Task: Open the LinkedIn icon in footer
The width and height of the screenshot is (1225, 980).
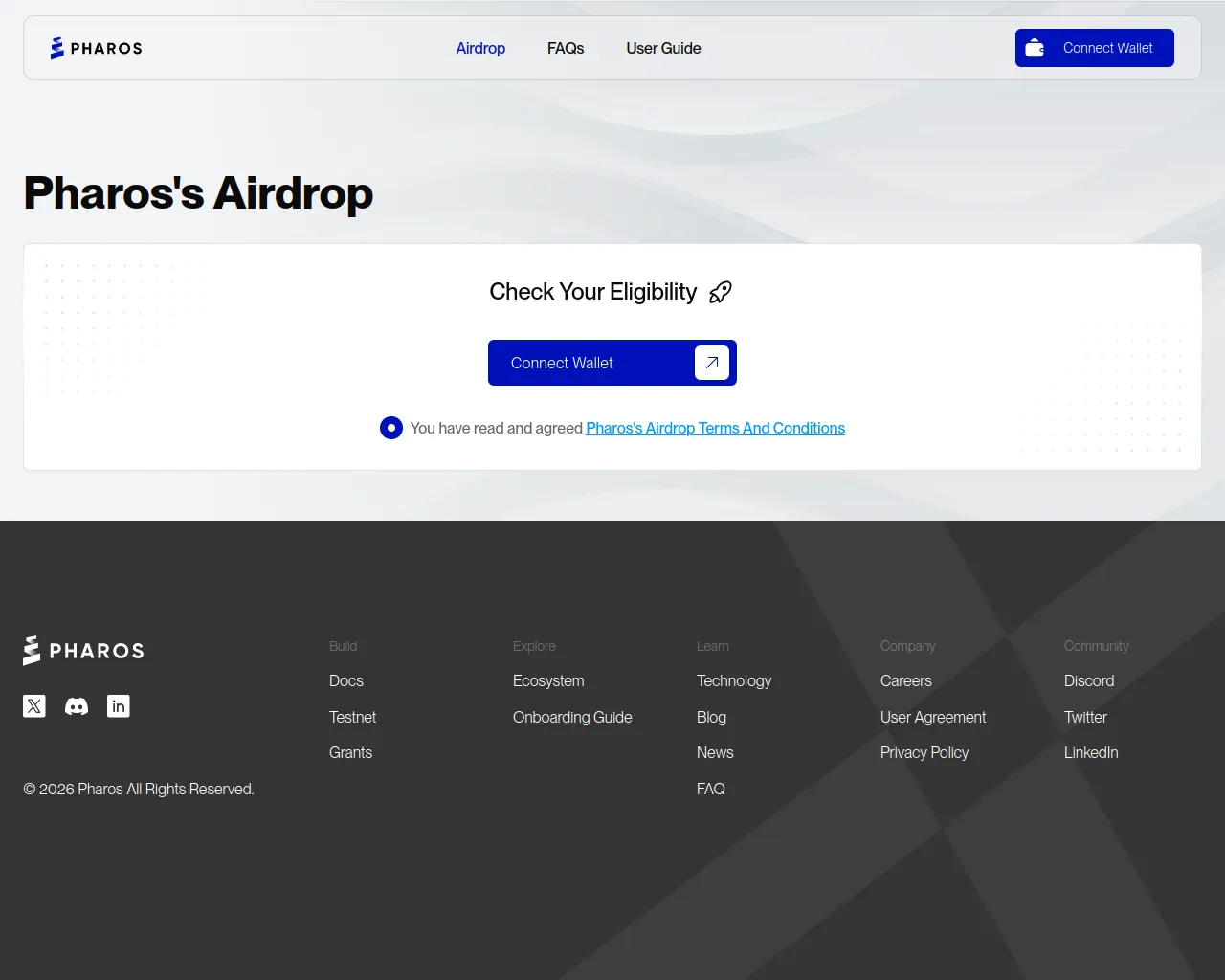Action: (x=119, y=706)
